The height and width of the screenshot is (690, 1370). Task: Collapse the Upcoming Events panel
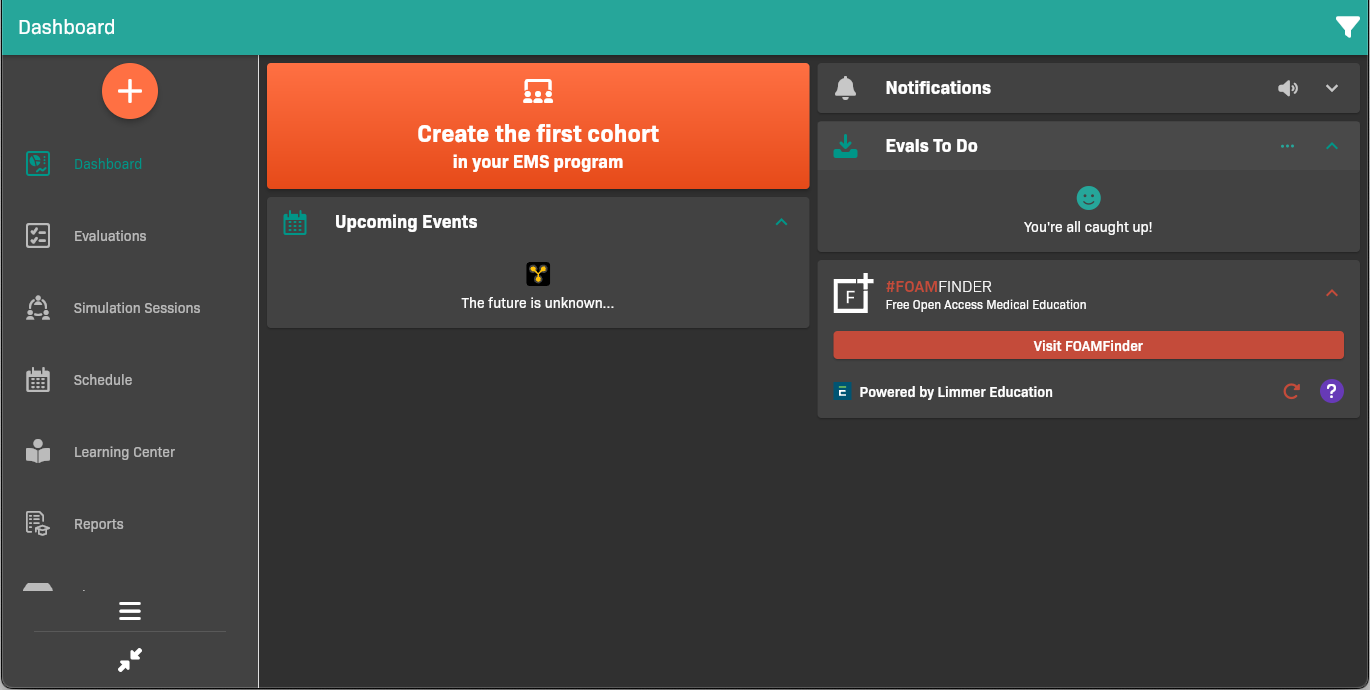pos(782,222)
